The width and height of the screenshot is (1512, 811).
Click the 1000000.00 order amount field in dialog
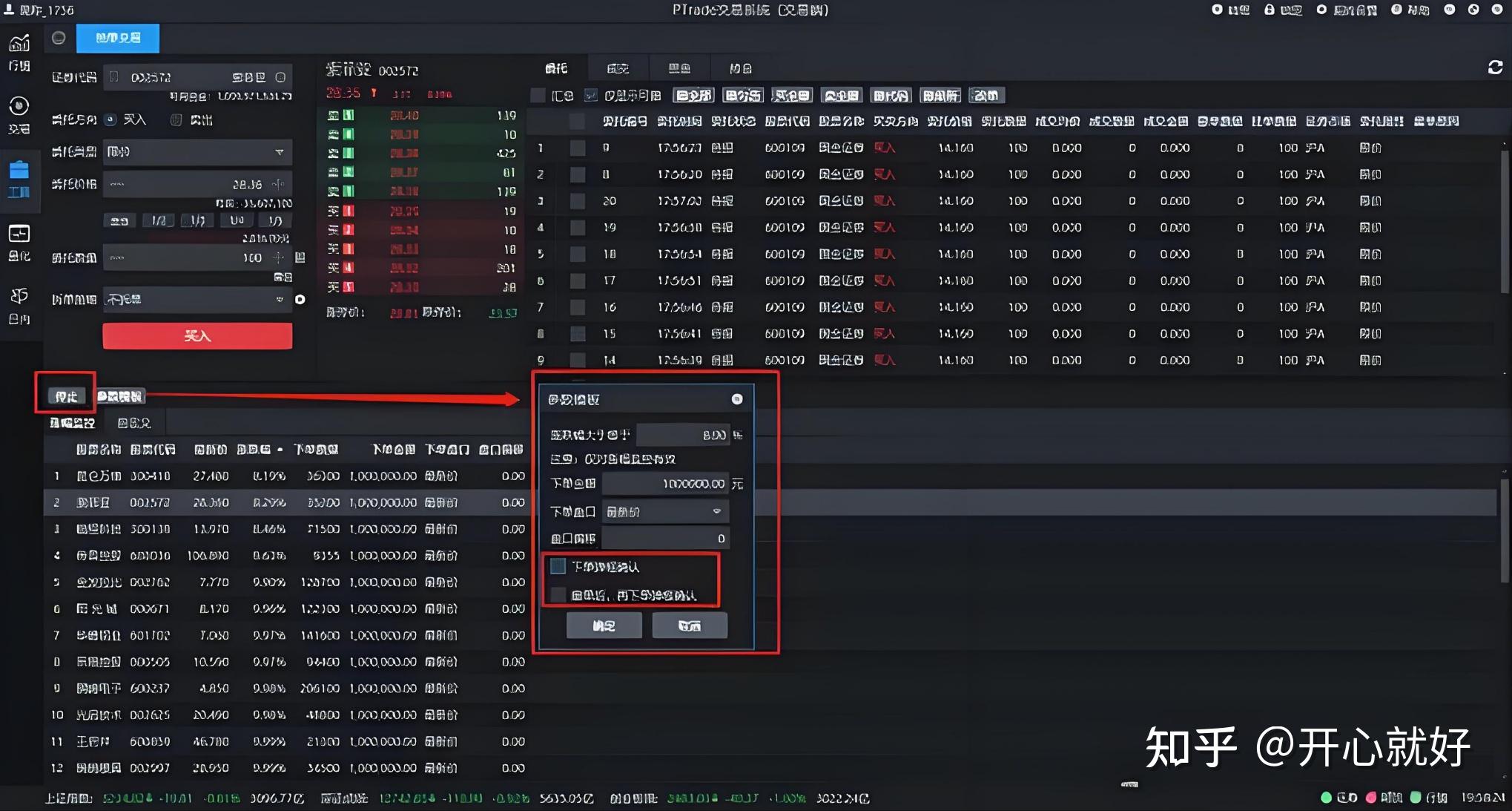(x=665, y=484)
